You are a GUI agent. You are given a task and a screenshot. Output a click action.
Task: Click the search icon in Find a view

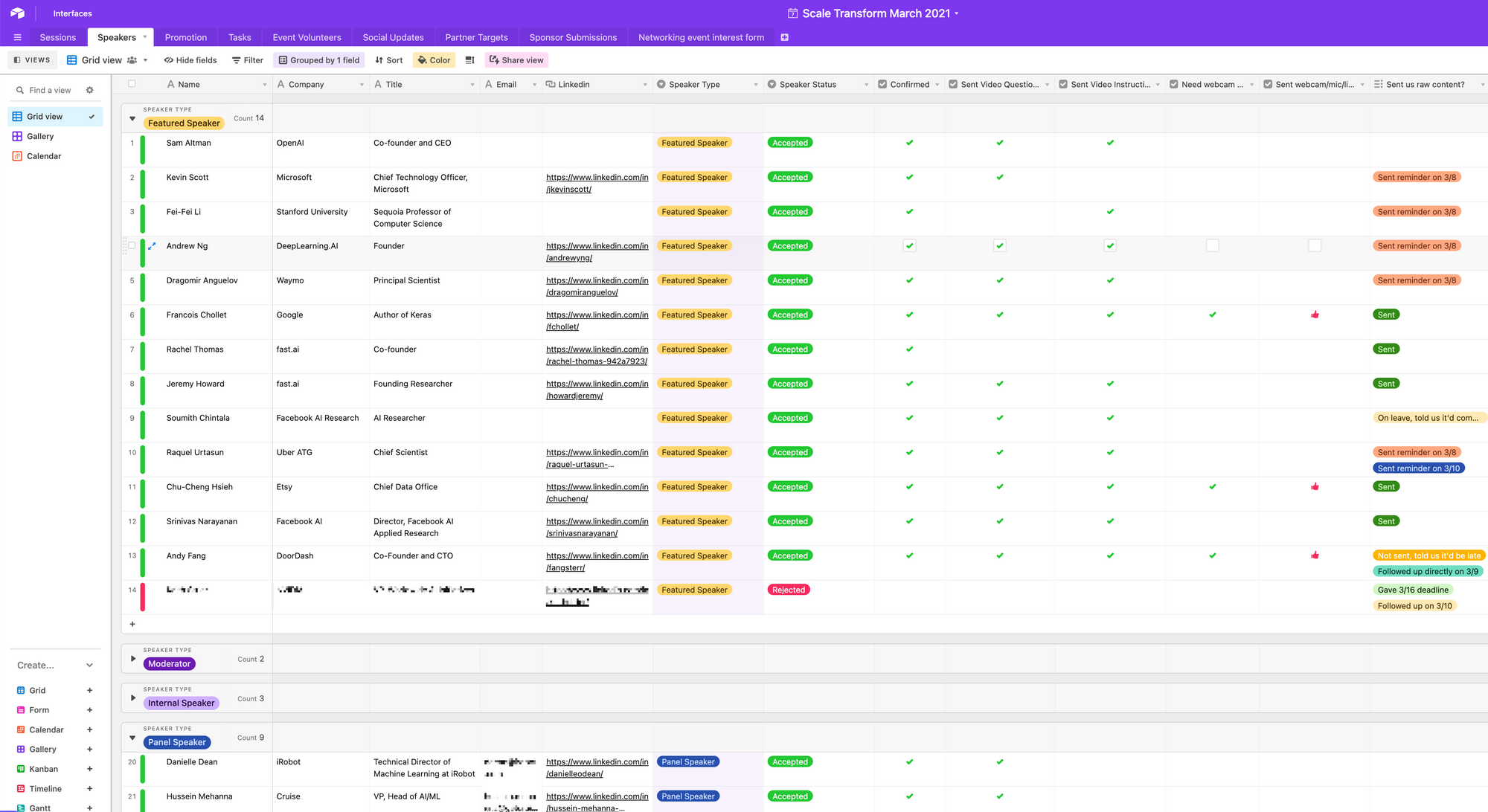pyautogui.click(x=20, y=90)
